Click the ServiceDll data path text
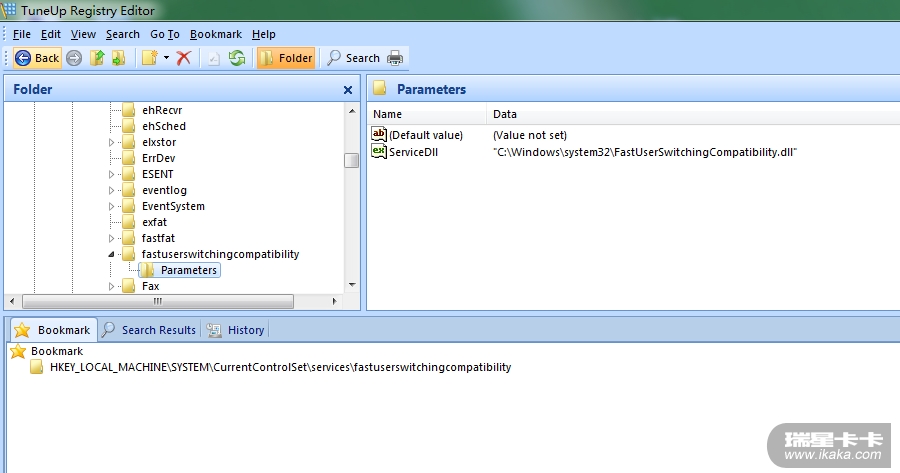900x473 pixels. (x=645, y=153)
